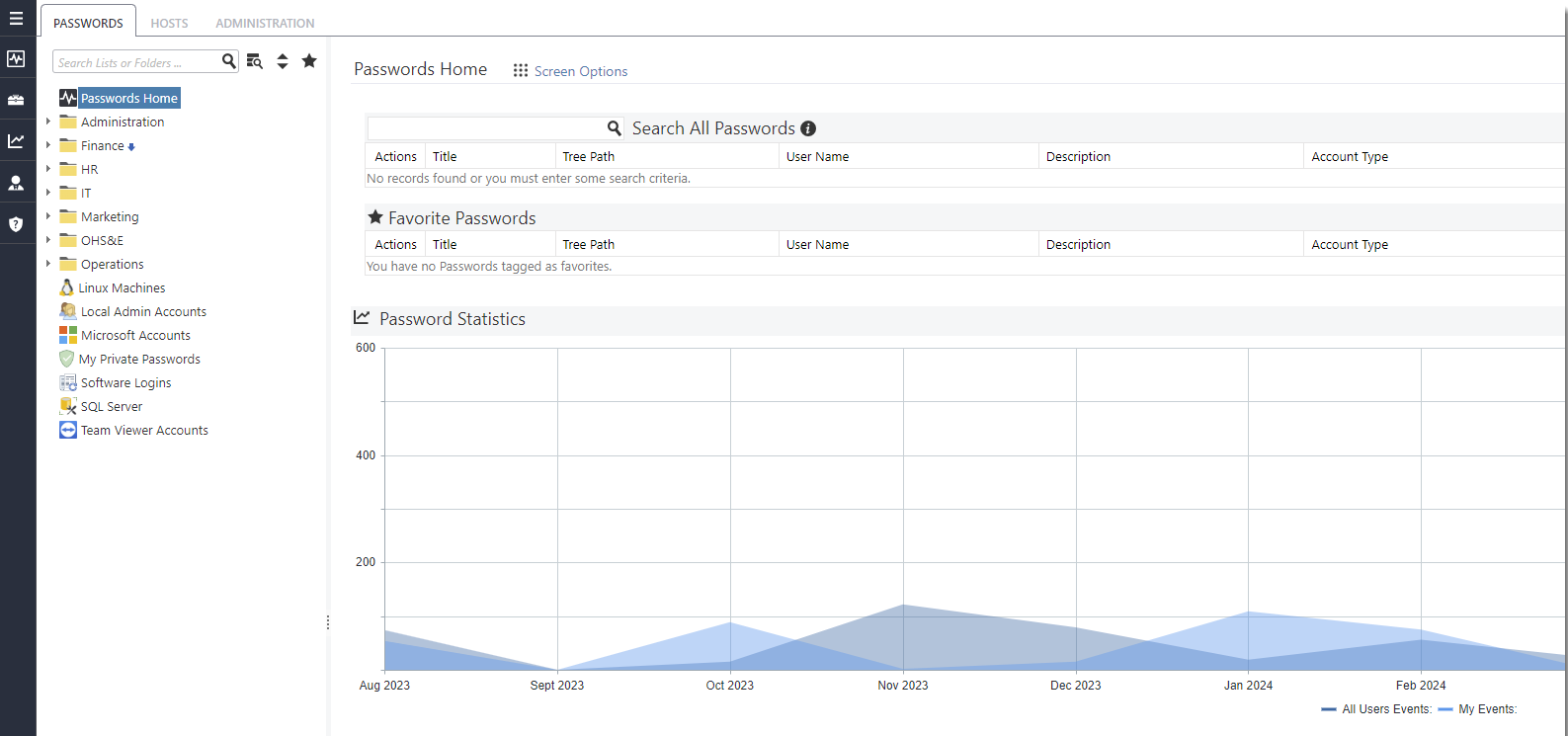Switch to the Hosts tab

click(x=169, y=23)
